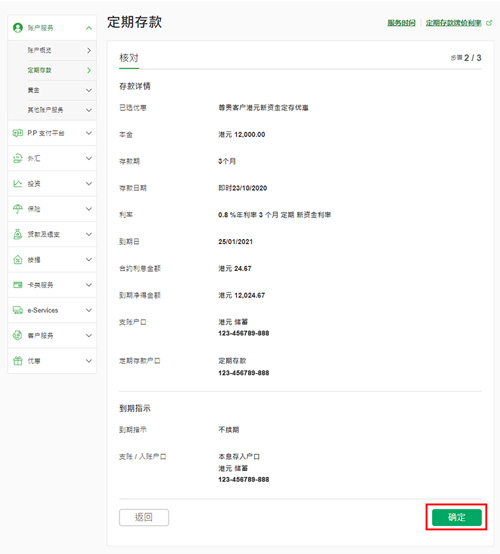Select the e-Services menu label

pyautogui.click(x=43, y=310)
